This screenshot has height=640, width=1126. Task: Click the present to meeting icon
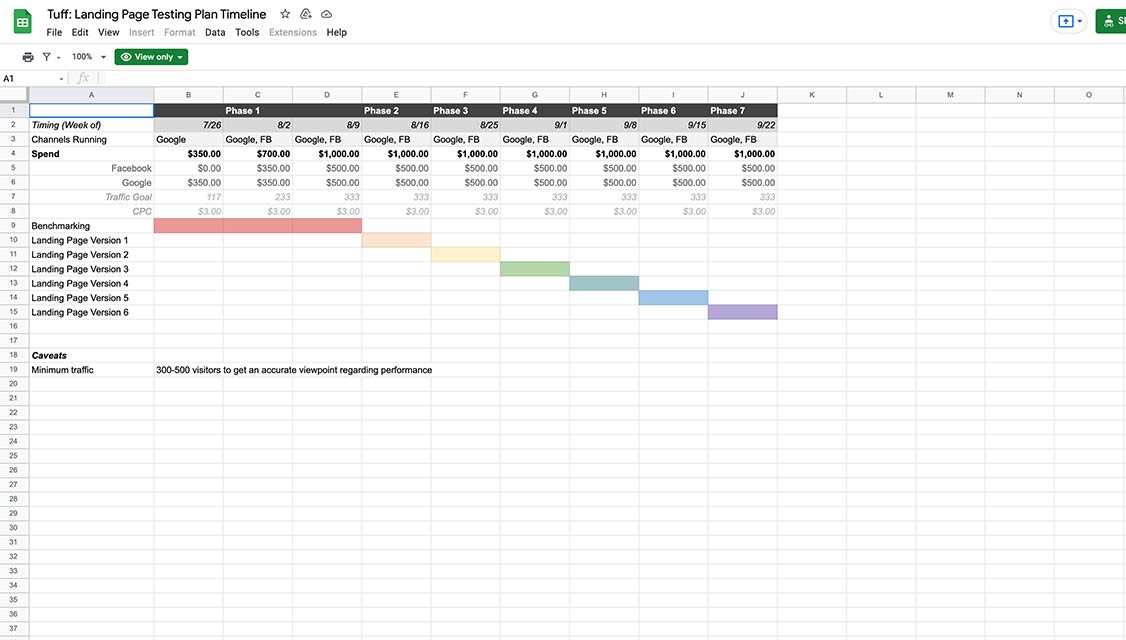pyautogui.click(x=1068, y=21)
